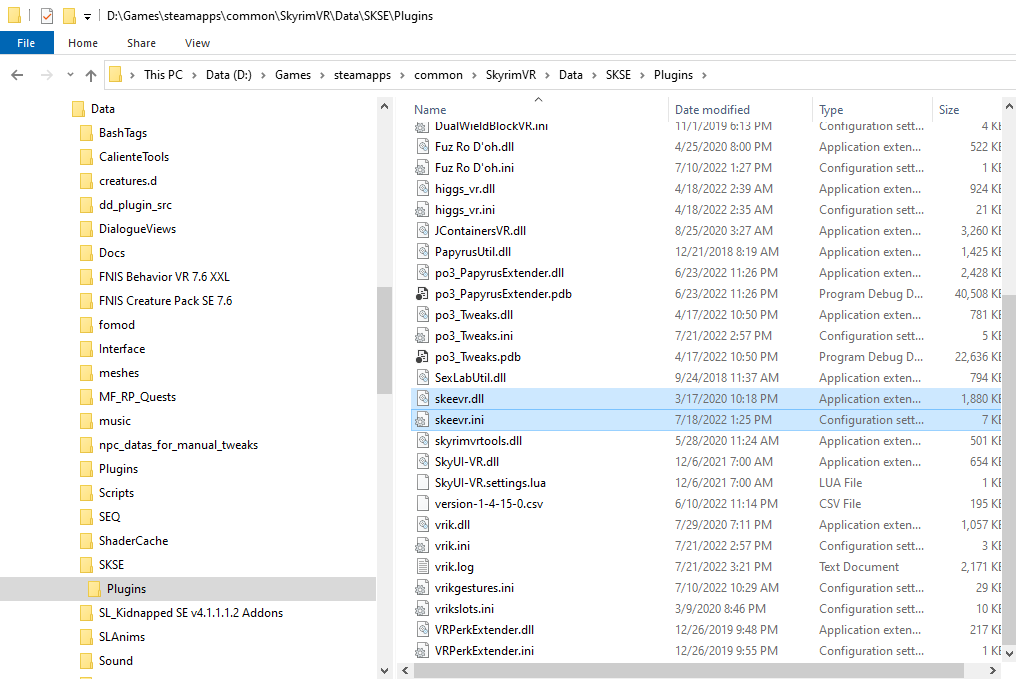This screenshot has height=684, width=1016.
Task: Expand the chevron after common in breadcrumb
Action: click(474, 75)
